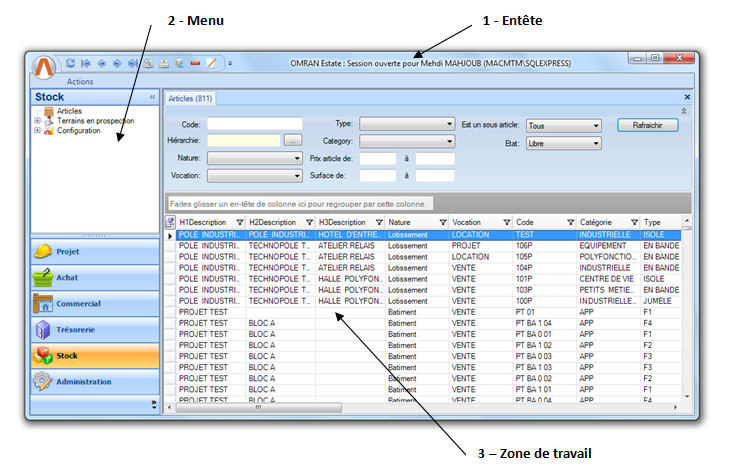This screenshot has width=730, height=471.
Task: Click into the Code input field
Action: pos(254,124)
